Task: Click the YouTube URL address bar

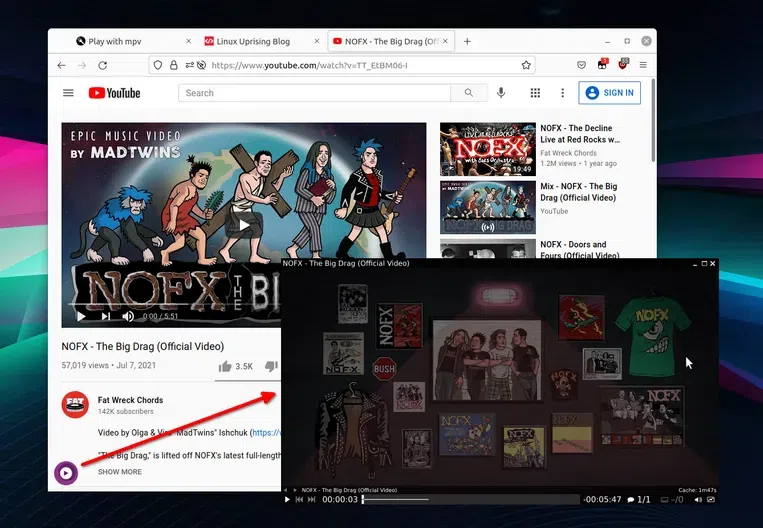Action: click(x=342, y=65)
